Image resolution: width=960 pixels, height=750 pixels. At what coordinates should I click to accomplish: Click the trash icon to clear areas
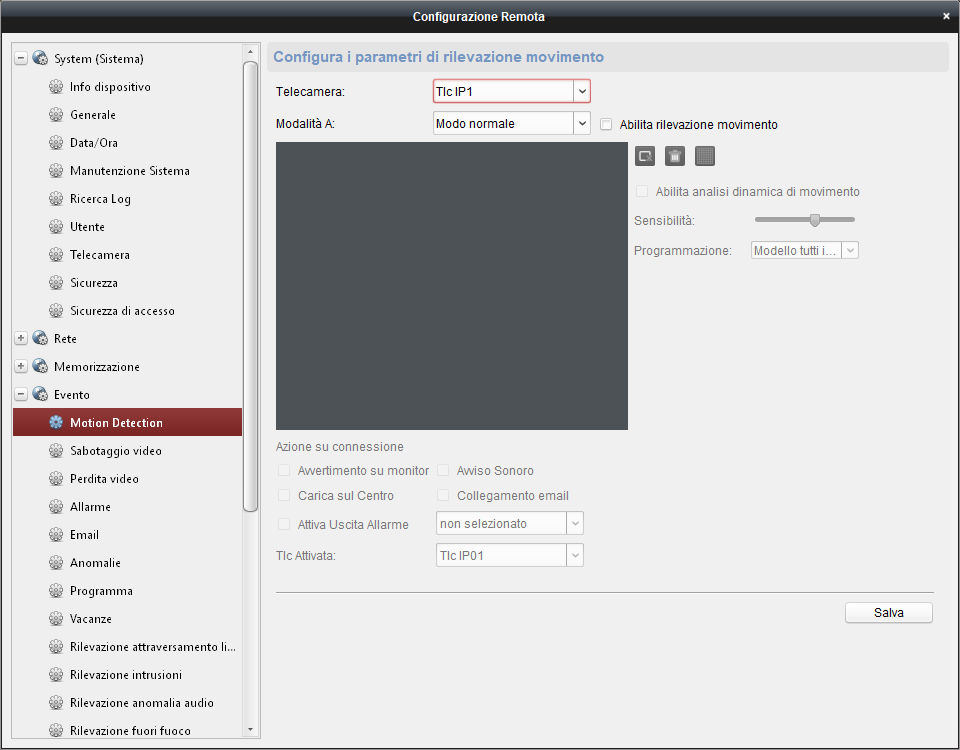pos(675,156)
